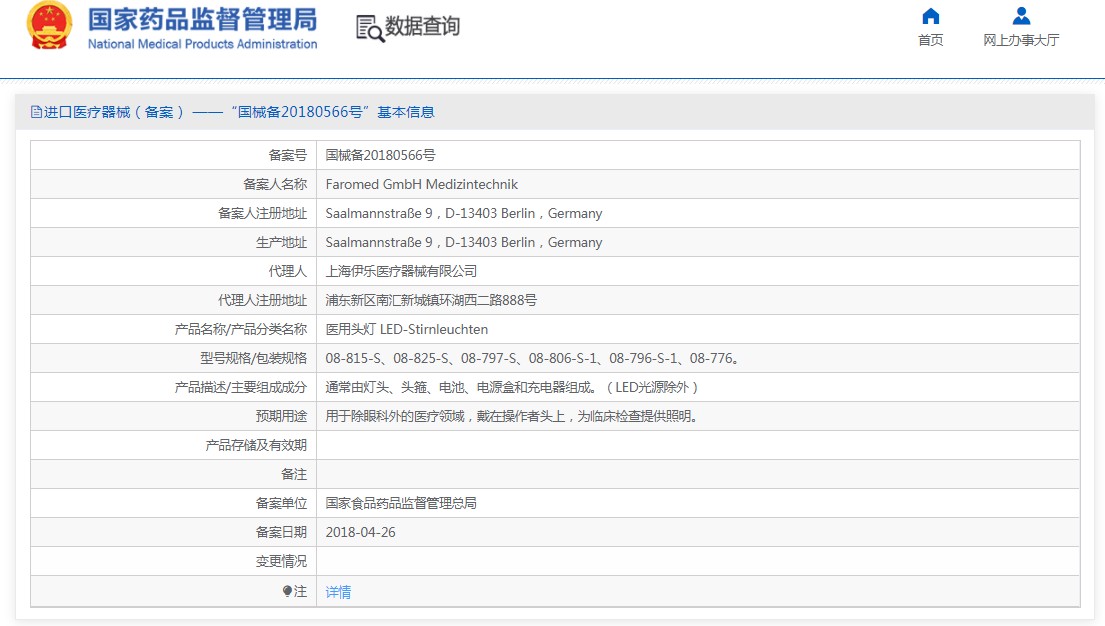Click the 生产地址 row label

(281, 243)
